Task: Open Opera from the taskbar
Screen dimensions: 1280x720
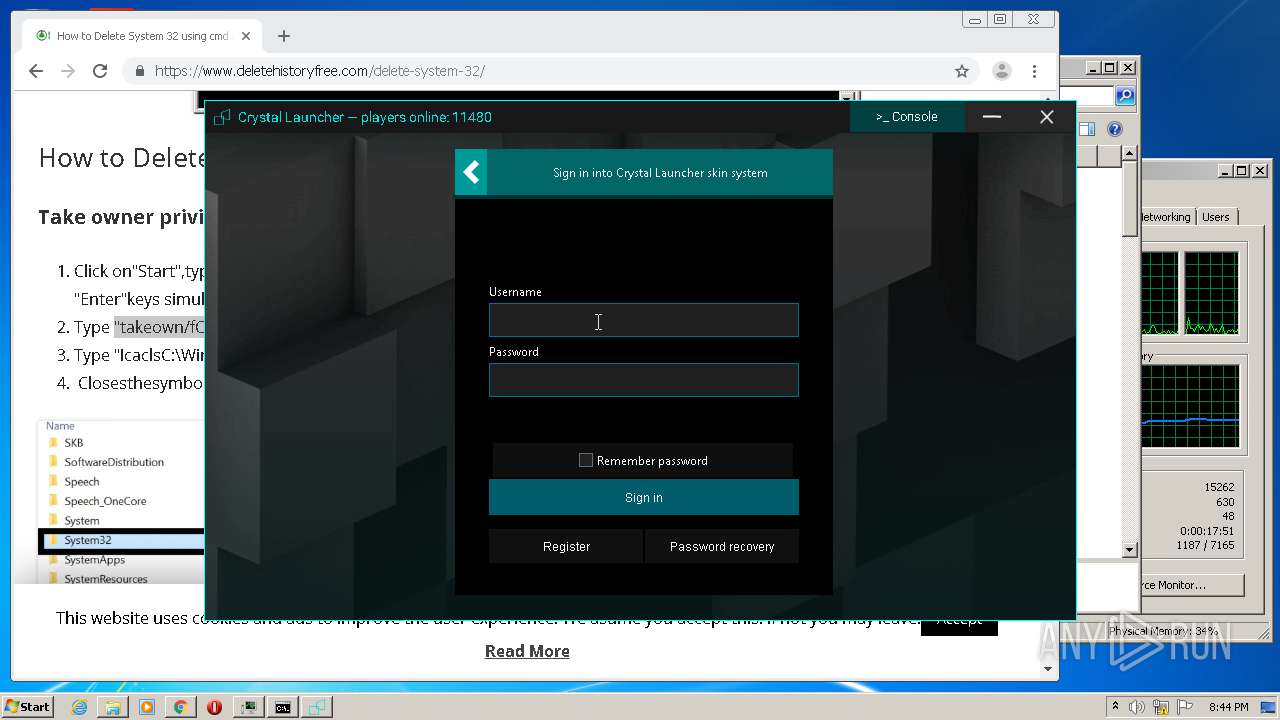Action: (214, 707)
